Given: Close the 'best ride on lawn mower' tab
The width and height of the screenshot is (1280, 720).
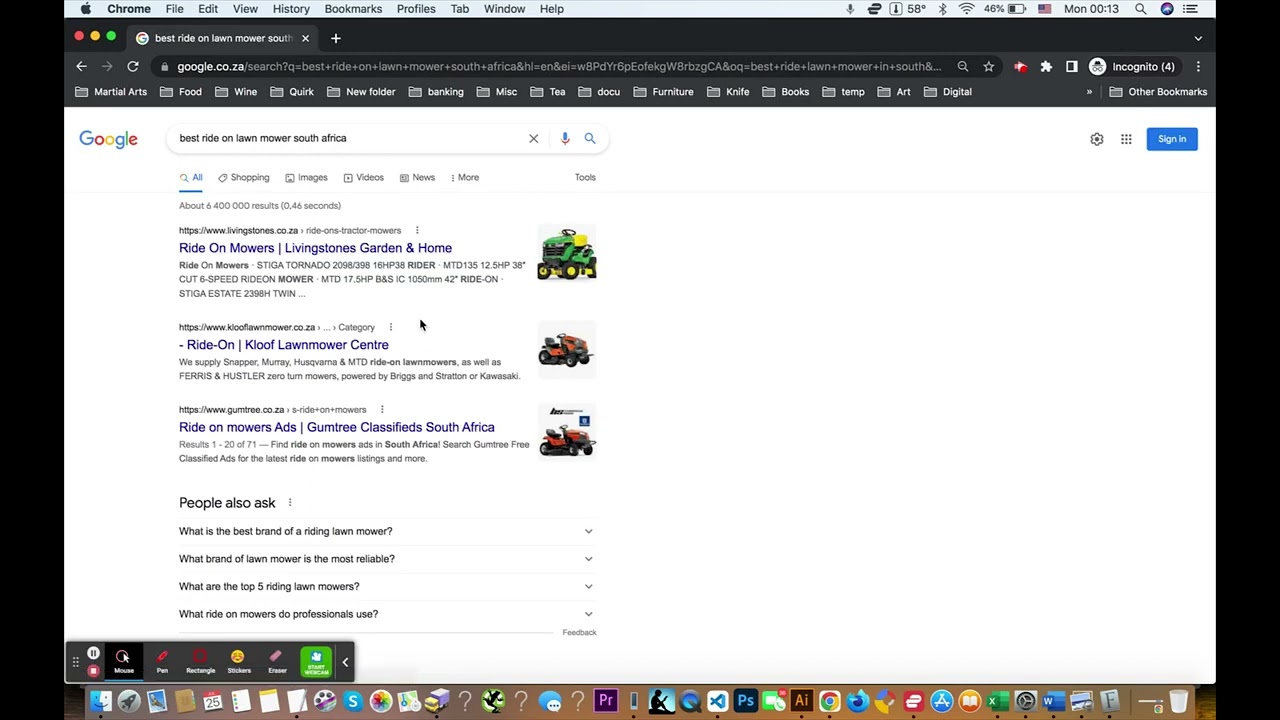Looking at the screenshot, I should pyautogui.click(x=305, y=38).
